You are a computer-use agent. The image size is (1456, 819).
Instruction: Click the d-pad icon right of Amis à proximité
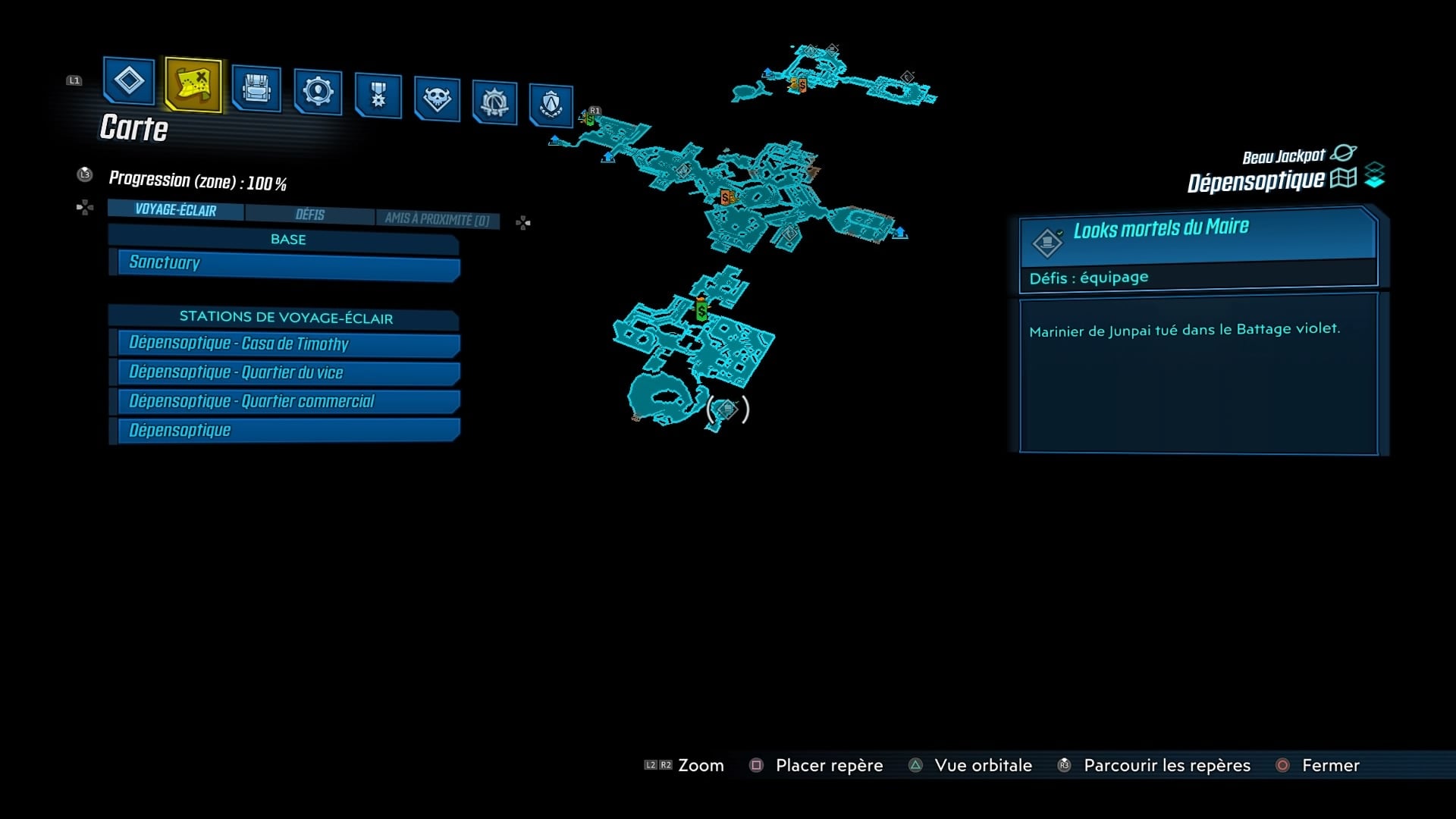(523, 222)
